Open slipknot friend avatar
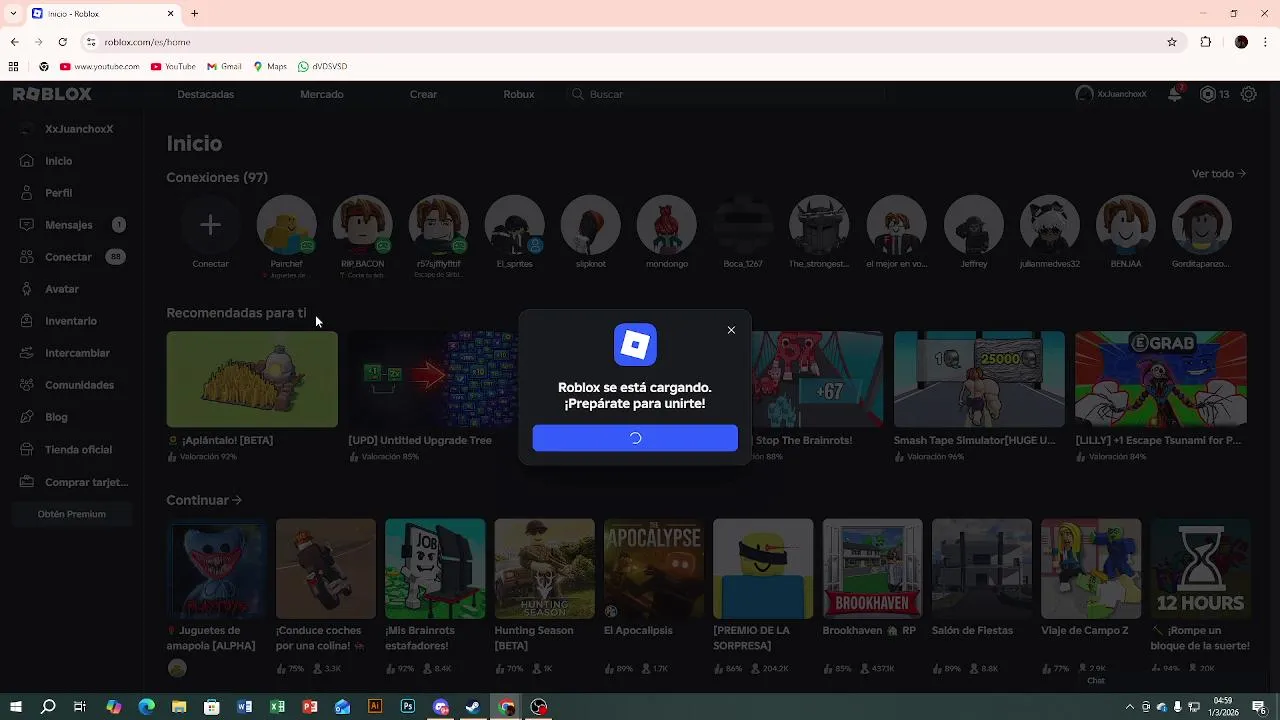The height and width of the screenshot is (720, 1280). 590,225
